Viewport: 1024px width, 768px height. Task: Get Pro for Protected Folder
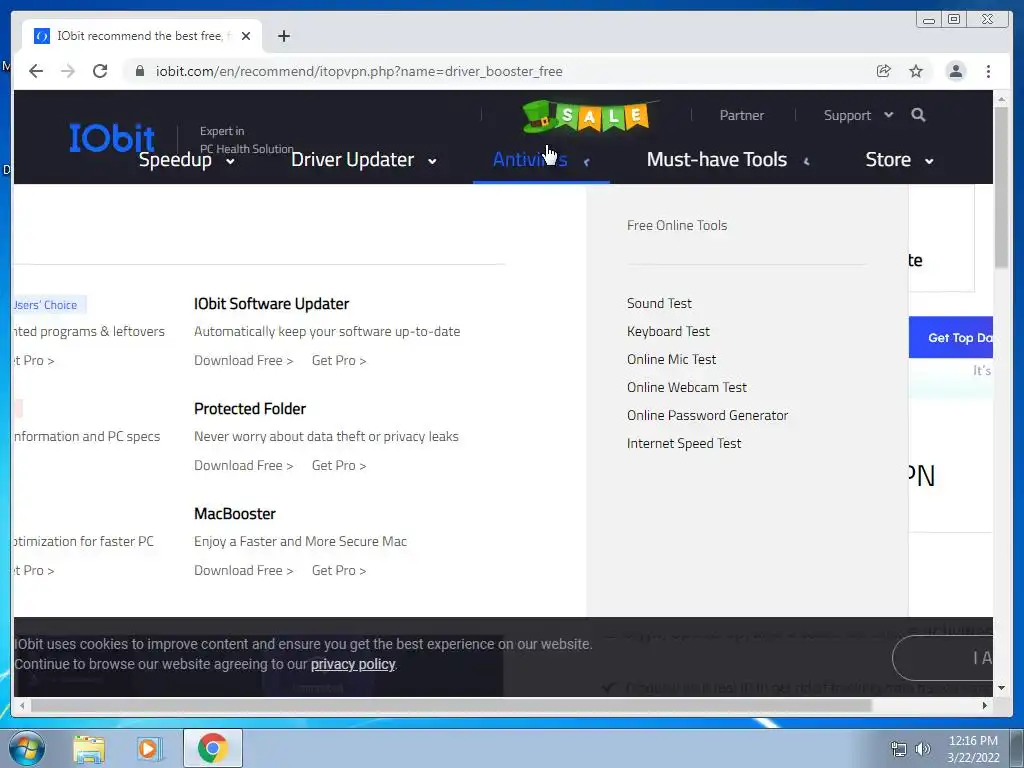[339, 466]
